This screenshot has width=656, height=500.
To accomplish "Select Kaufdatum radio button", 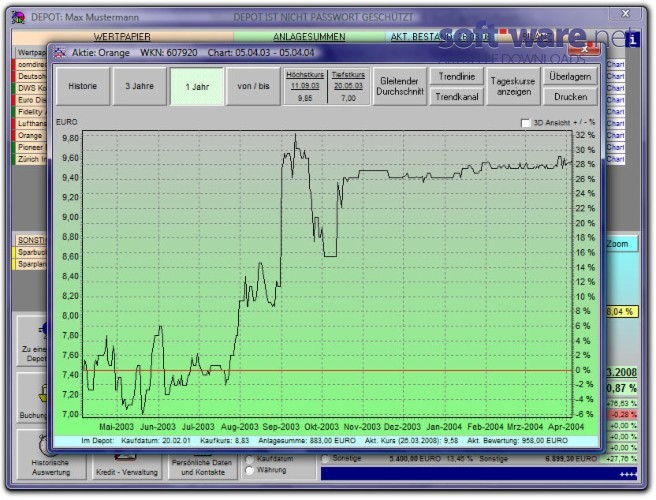I will (249, 459).
